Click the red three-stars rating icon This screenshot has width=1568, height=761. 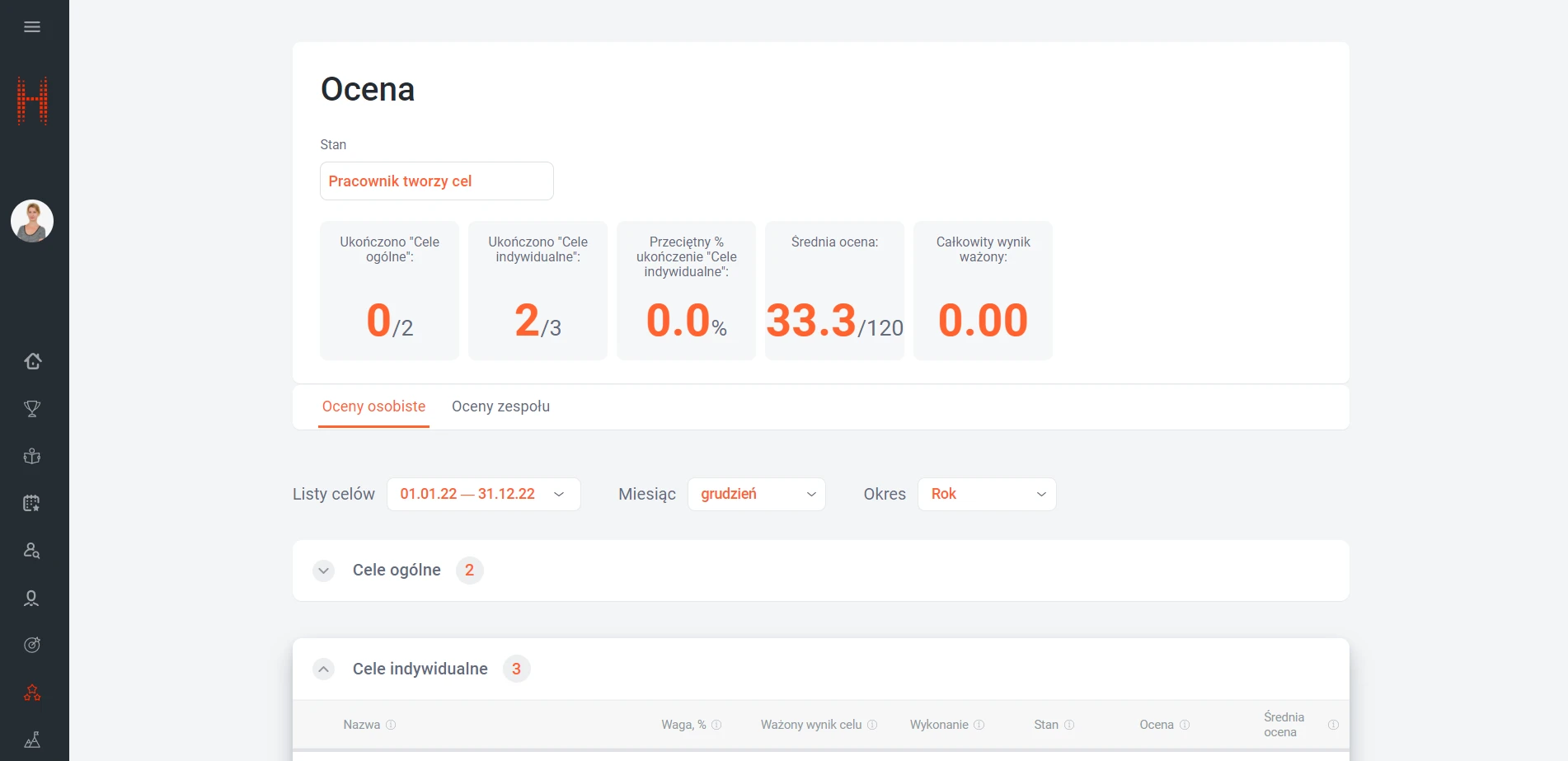(32, 693)
